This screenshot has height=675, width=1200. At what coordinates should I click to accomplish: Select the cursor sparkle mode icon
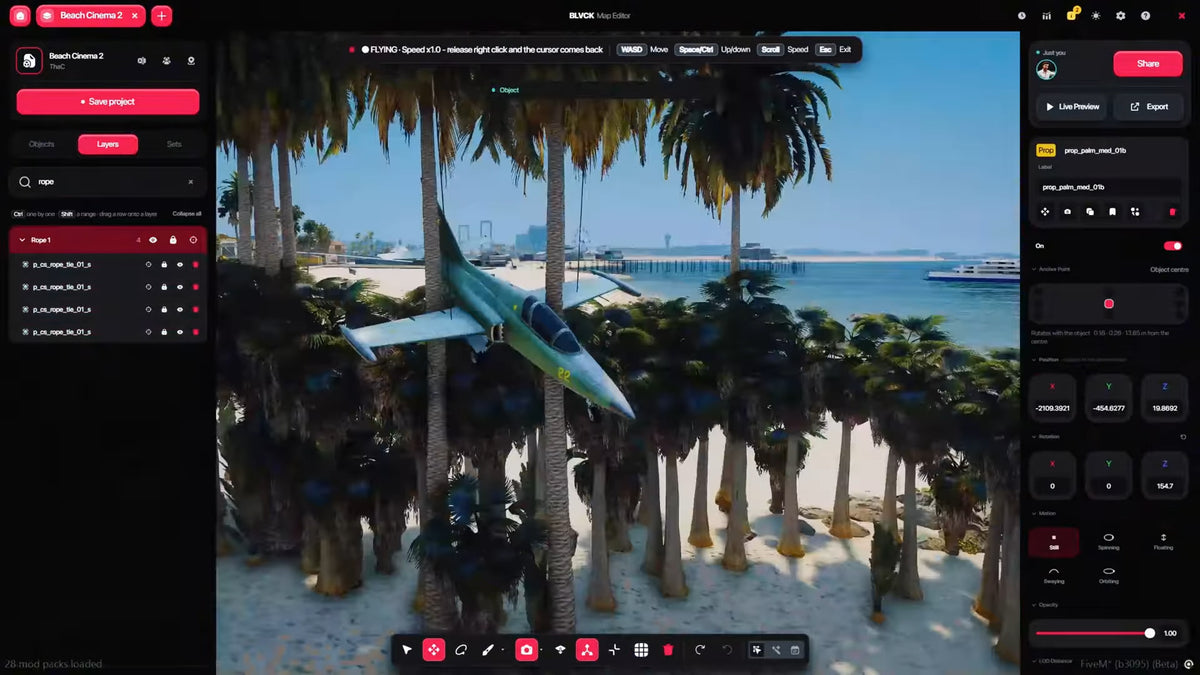tap(757, 650)
